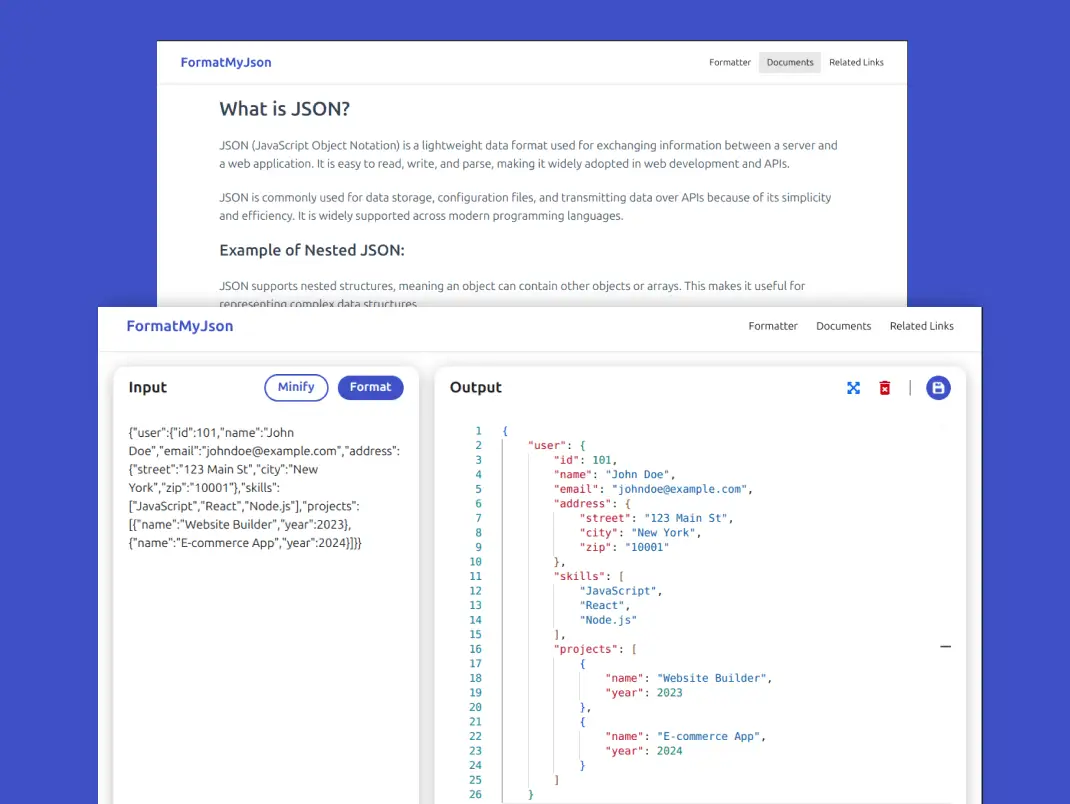Click the red trash icon to clear output
The width and height of the screenshot is (1070, 804).
coord(884,388)
